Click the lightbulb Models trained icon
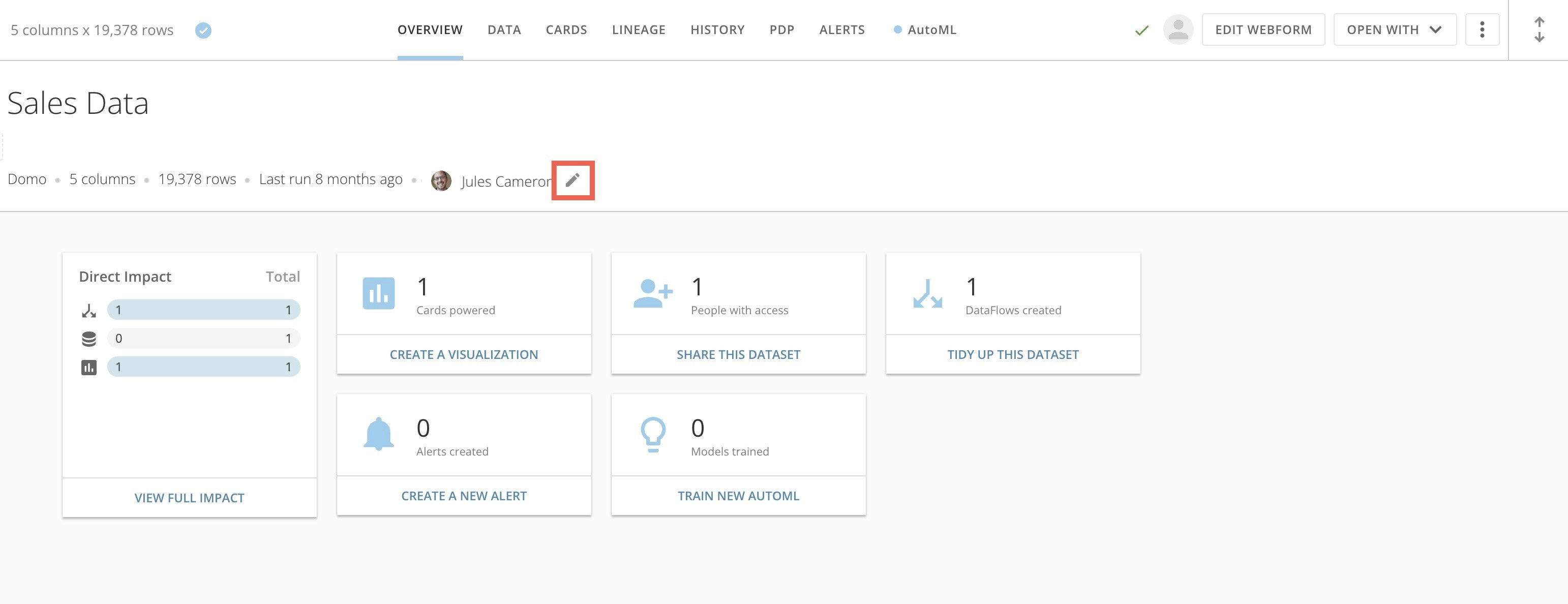1568x604 pixels. pyautogui.click(x=652, y=434)
